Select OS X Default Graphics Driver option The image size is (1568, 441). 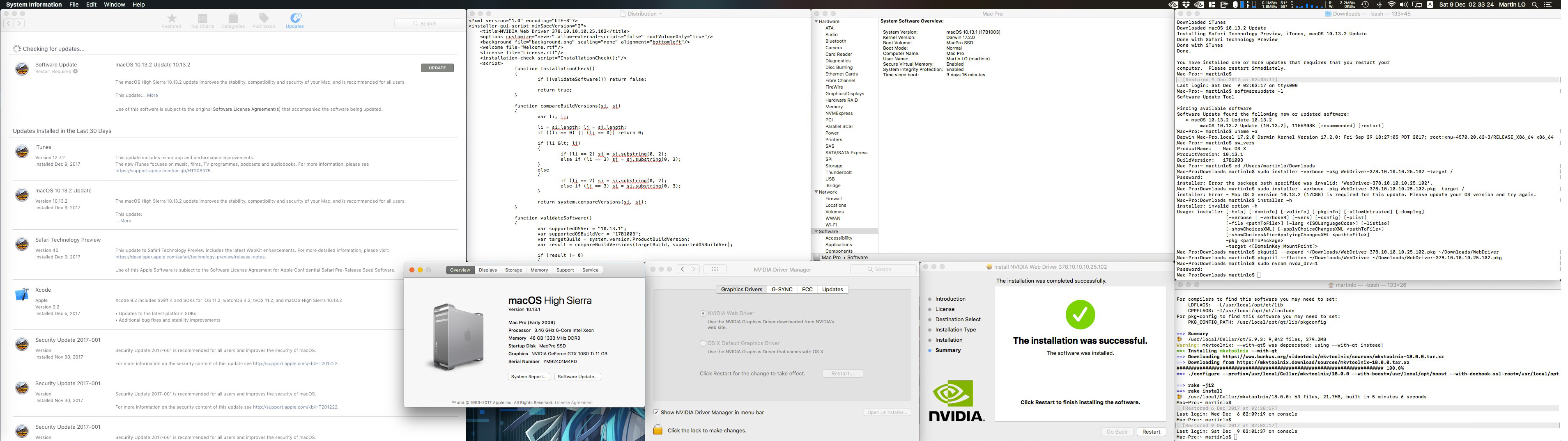(703, 343)
